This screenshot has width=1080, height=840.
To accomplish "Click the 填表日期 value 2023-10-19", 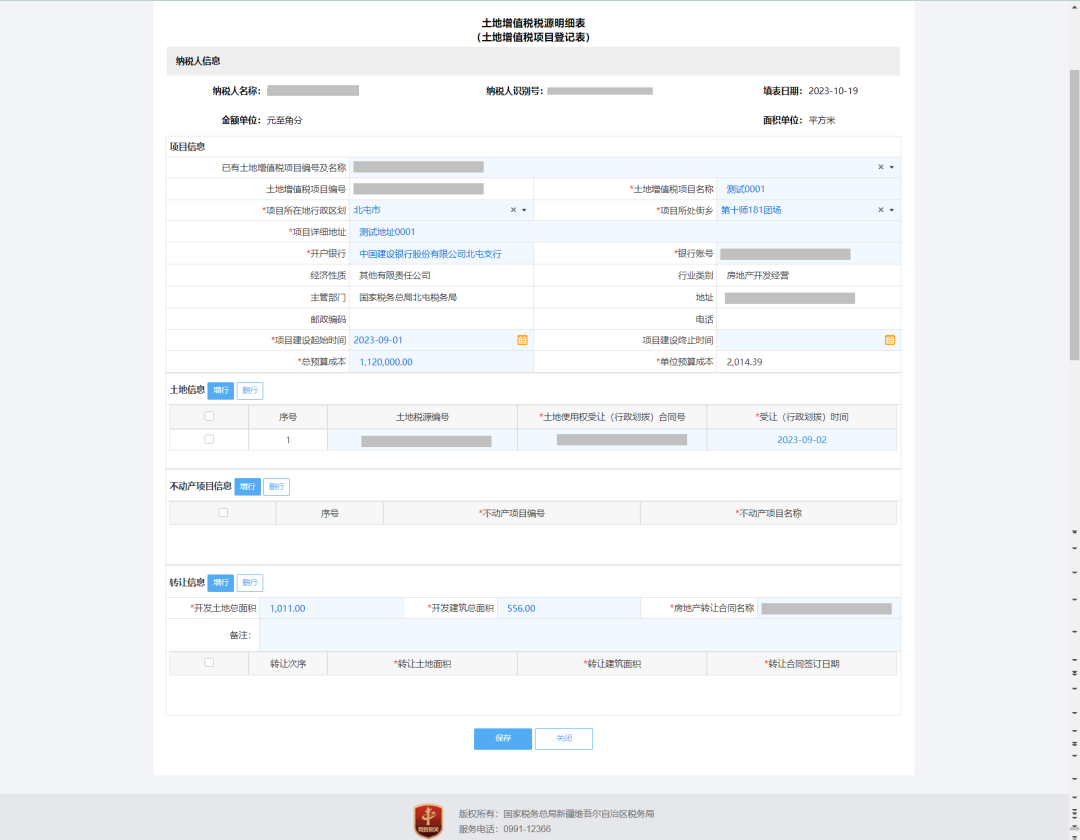I will (x=833, y=91).
